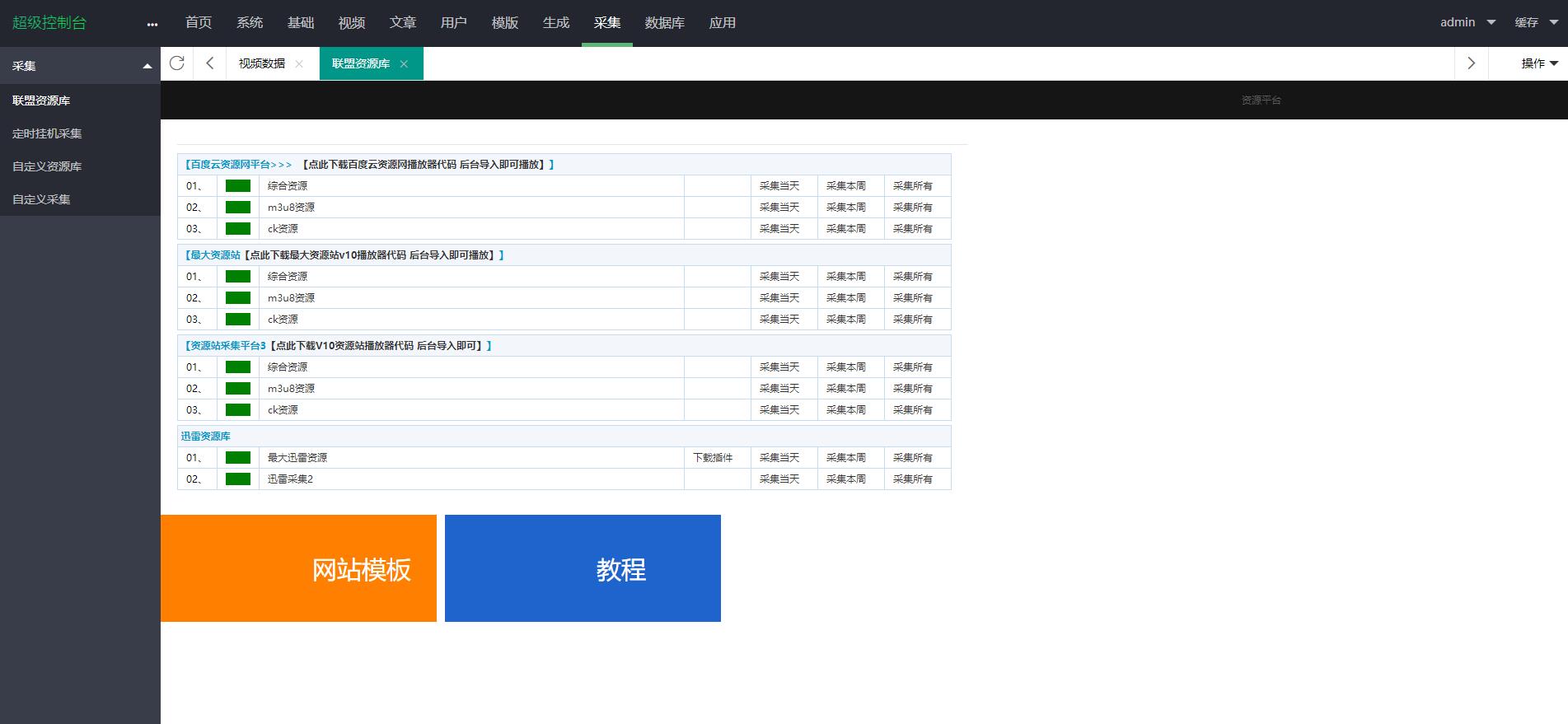The image size is (1568, 724).
Task: Select 定时挂机采集 in sidebar
Action: pos(47,133)
